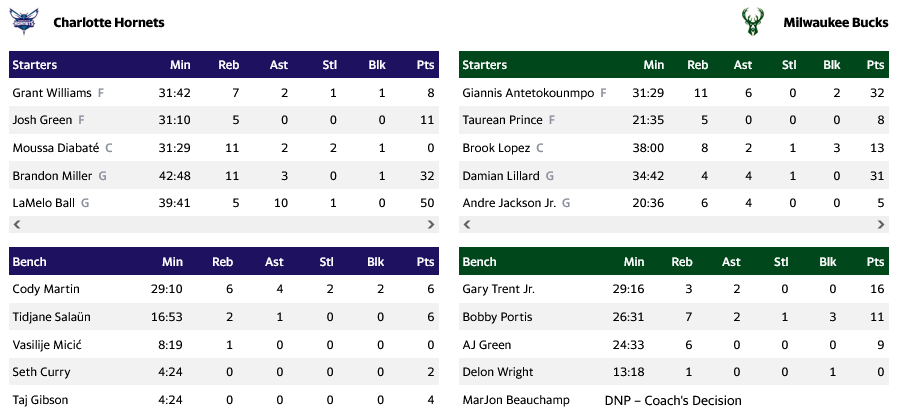The height and width of the screenshot is (414, 901).
Task: Click the Milwaukee Bucks team logo
Action: (754, 22)
